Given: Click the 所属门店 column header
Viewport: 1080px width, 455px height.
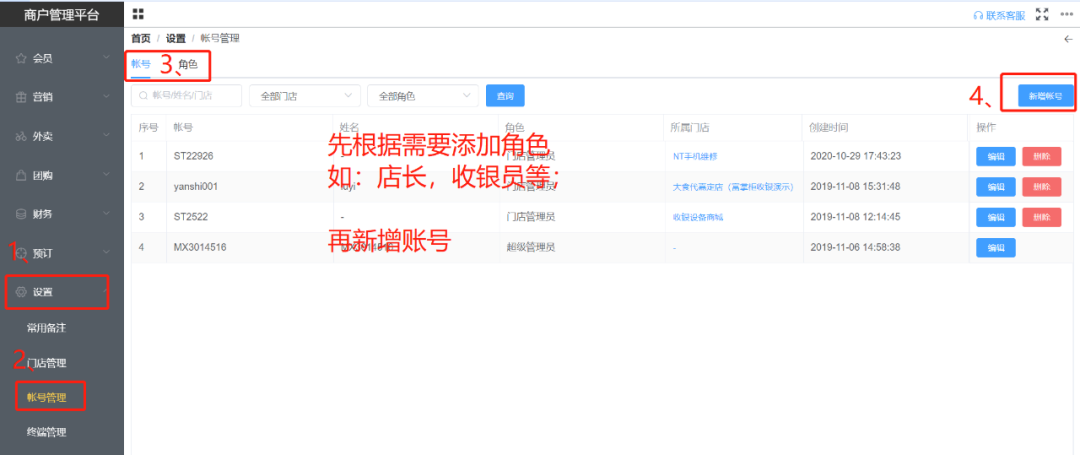Looking at the screenshot, I should 690,127.
